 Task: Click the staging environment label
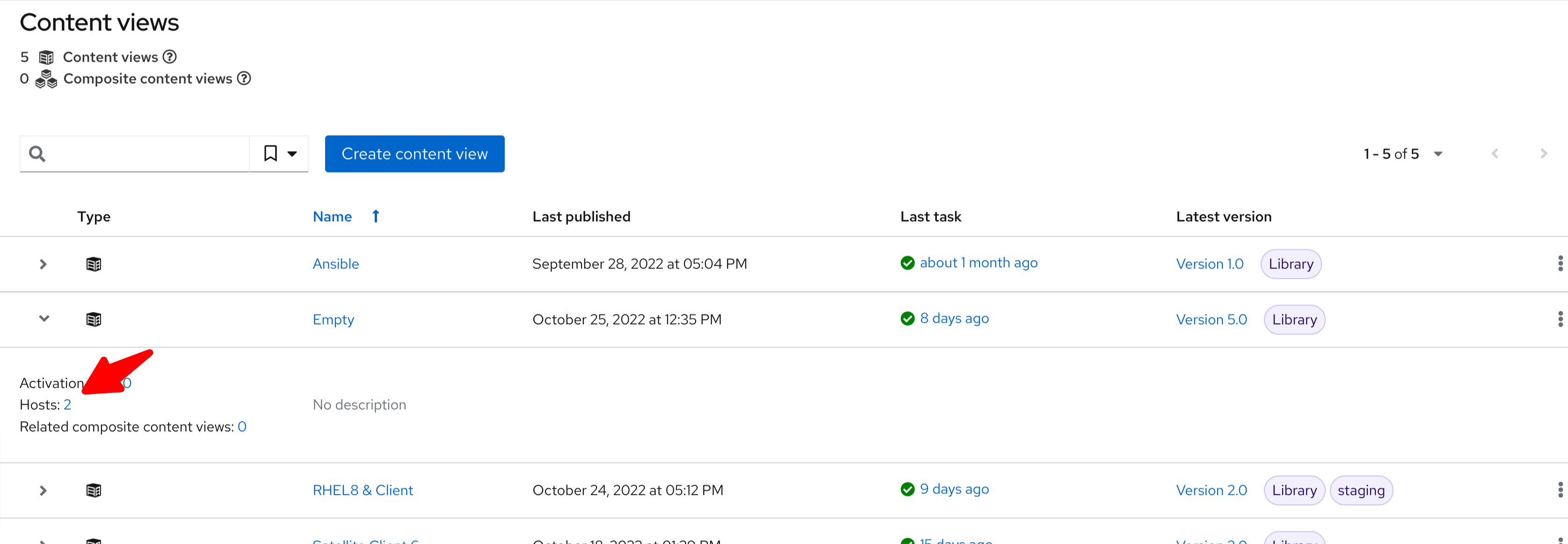pyautogui.click(x=1360, y=491)
